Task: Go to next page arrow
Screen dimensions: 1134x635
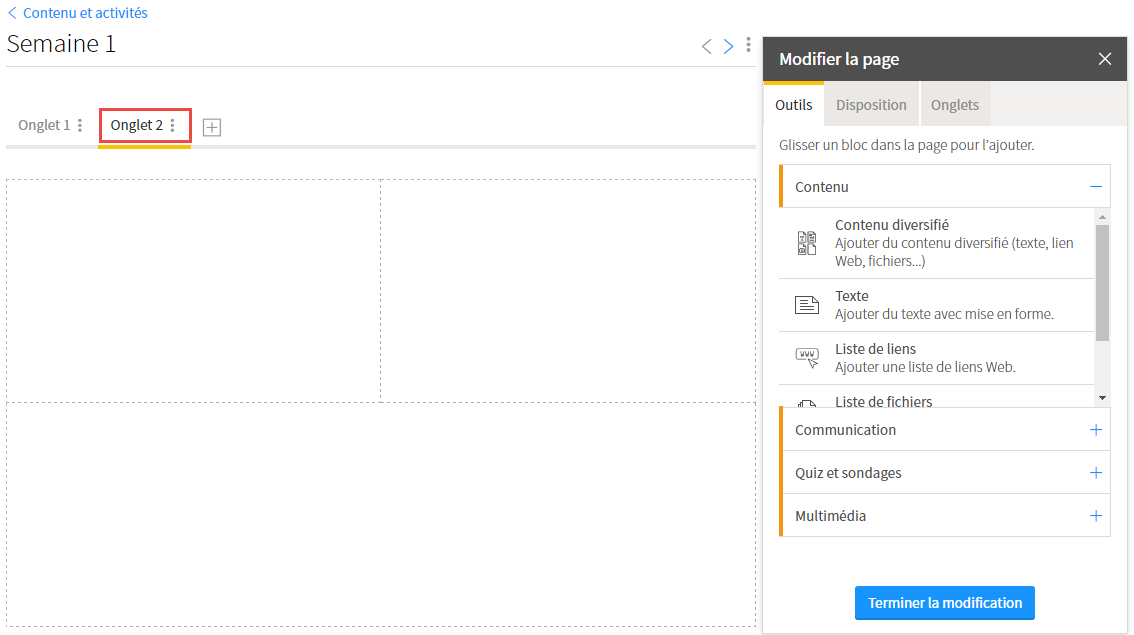Action: (728, 46)
